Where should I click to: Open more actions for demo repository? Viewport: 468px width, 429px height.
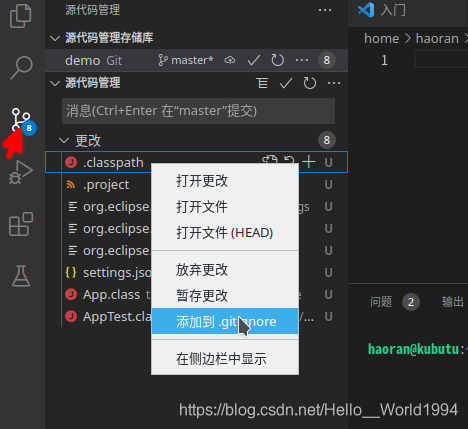(302, 60)
